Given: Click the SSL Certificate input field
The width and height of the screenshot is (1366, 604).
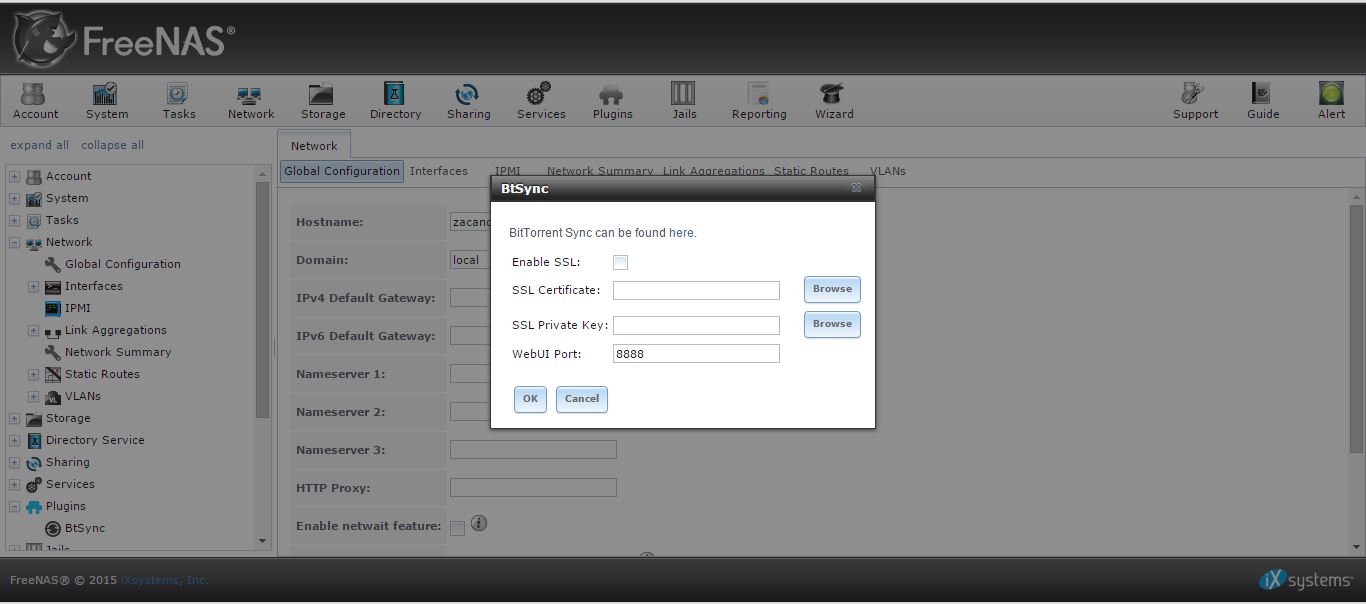Looking at the screenshot, I should 696,290.
